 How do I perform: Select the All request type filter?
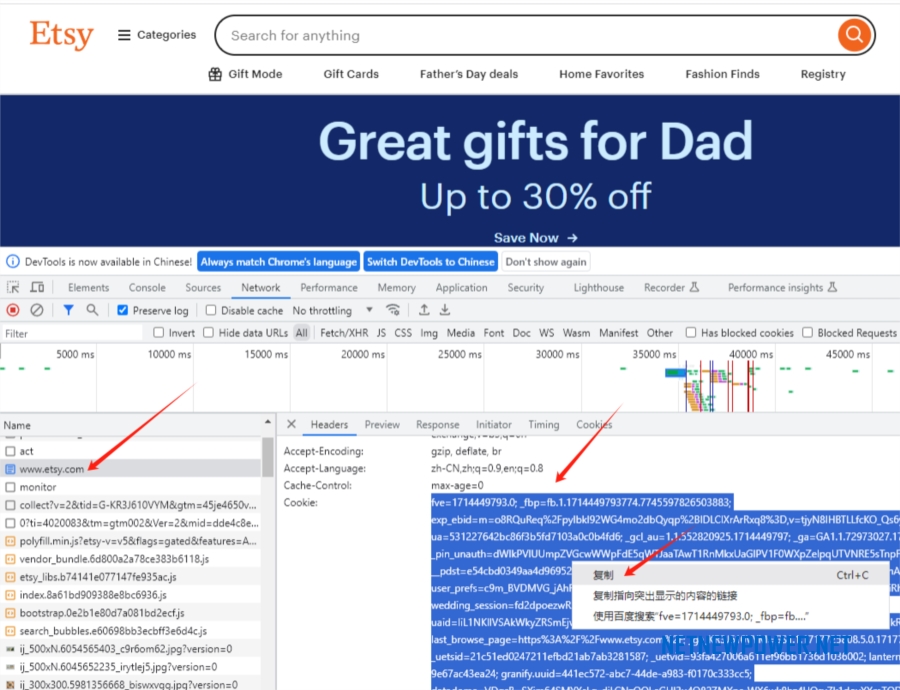pyautogui.click(x=301, y=333)
